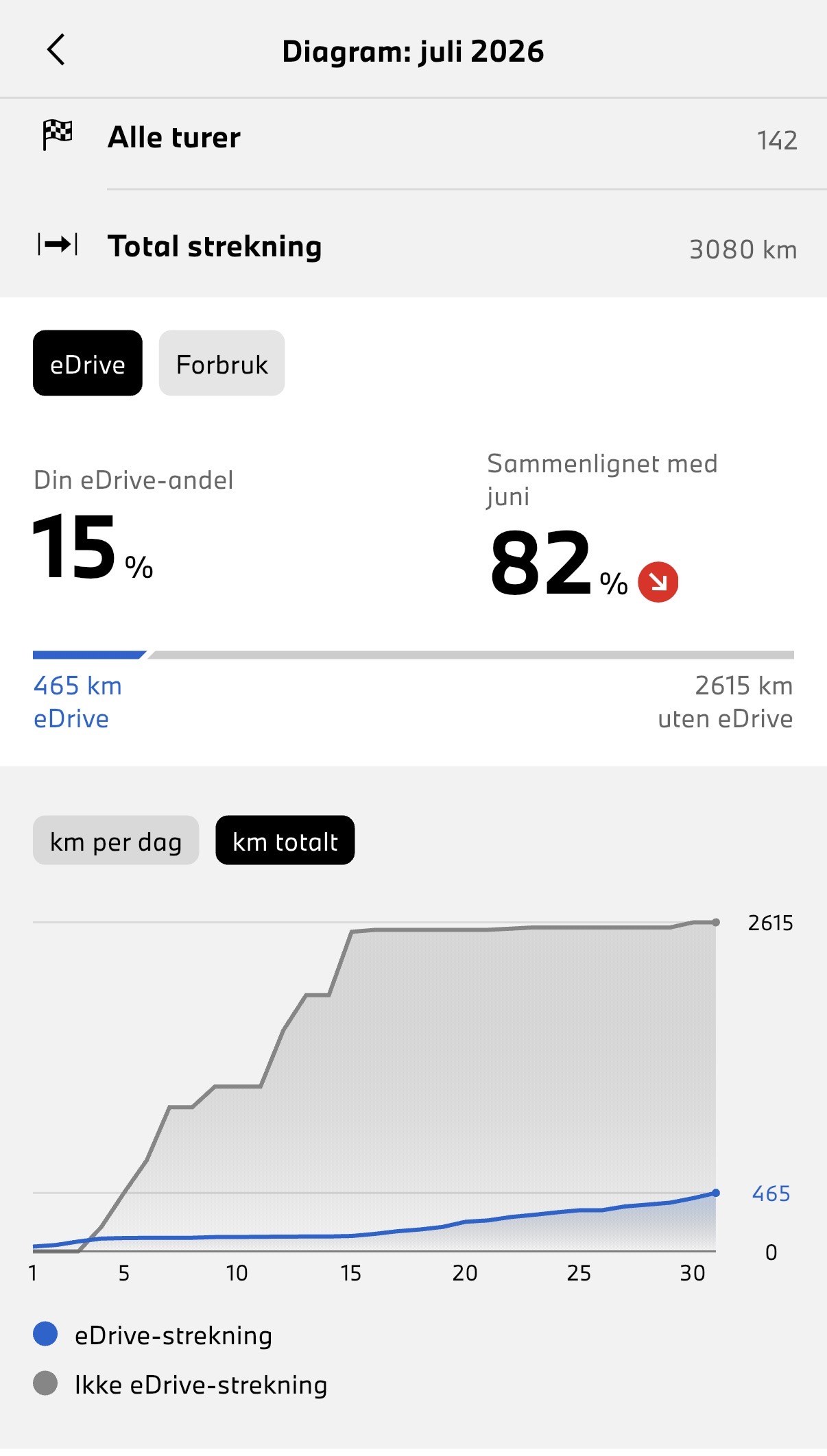The height and width of the screenshot is (1456, 827).
Task: Tap the 3080 km value
Action: tap(743, 250)
